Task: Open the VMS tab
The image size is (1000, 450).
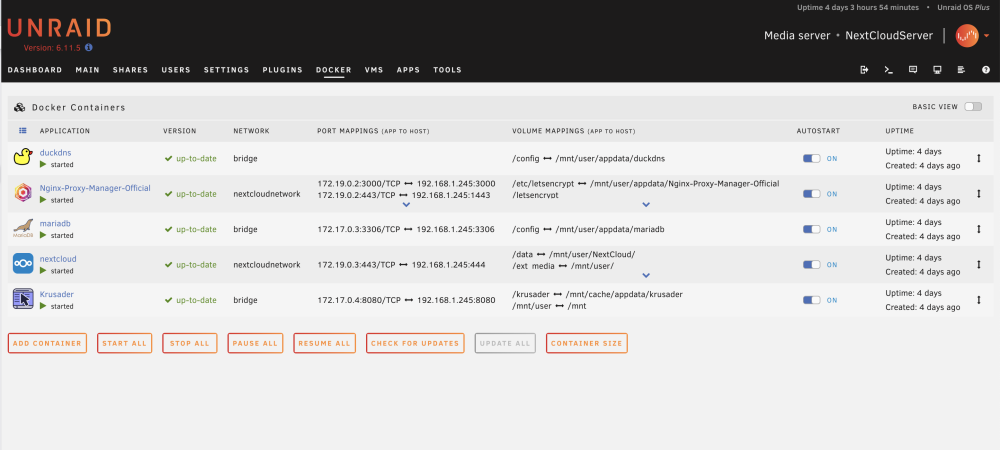Action: [374, 70]
